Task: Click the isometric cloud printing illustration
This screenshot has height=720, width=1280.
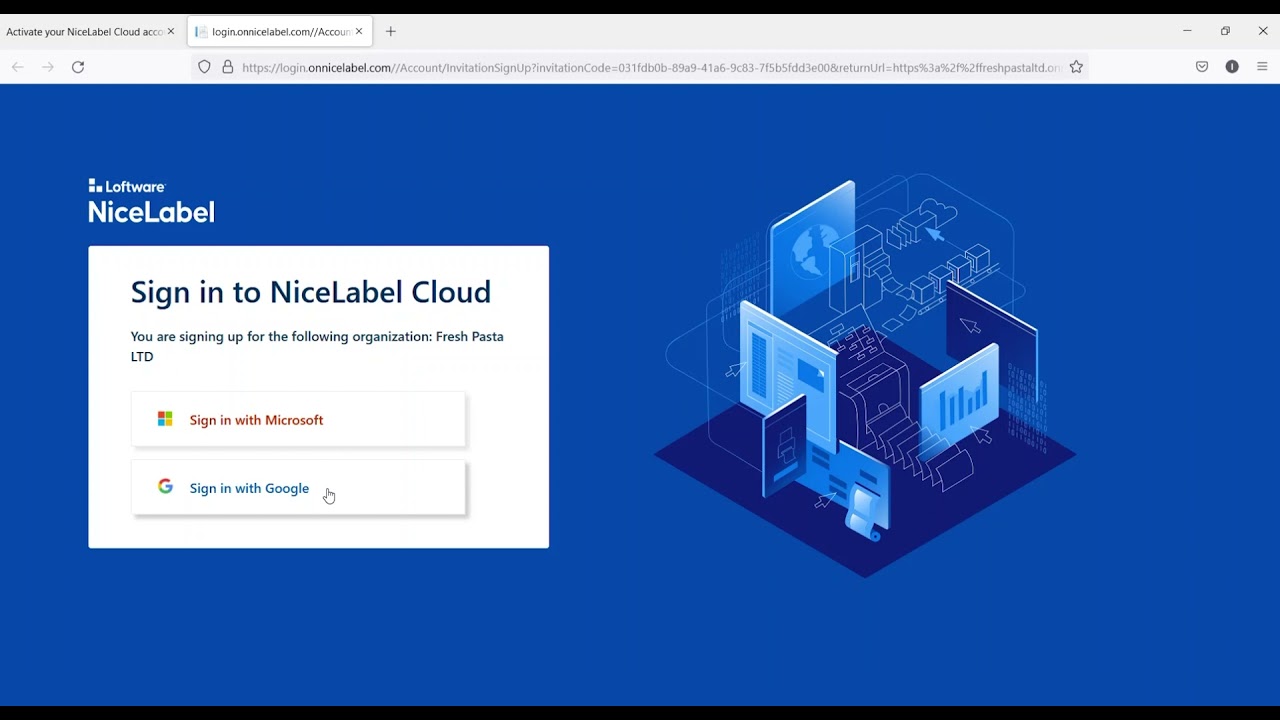Action: pos(866,375)
